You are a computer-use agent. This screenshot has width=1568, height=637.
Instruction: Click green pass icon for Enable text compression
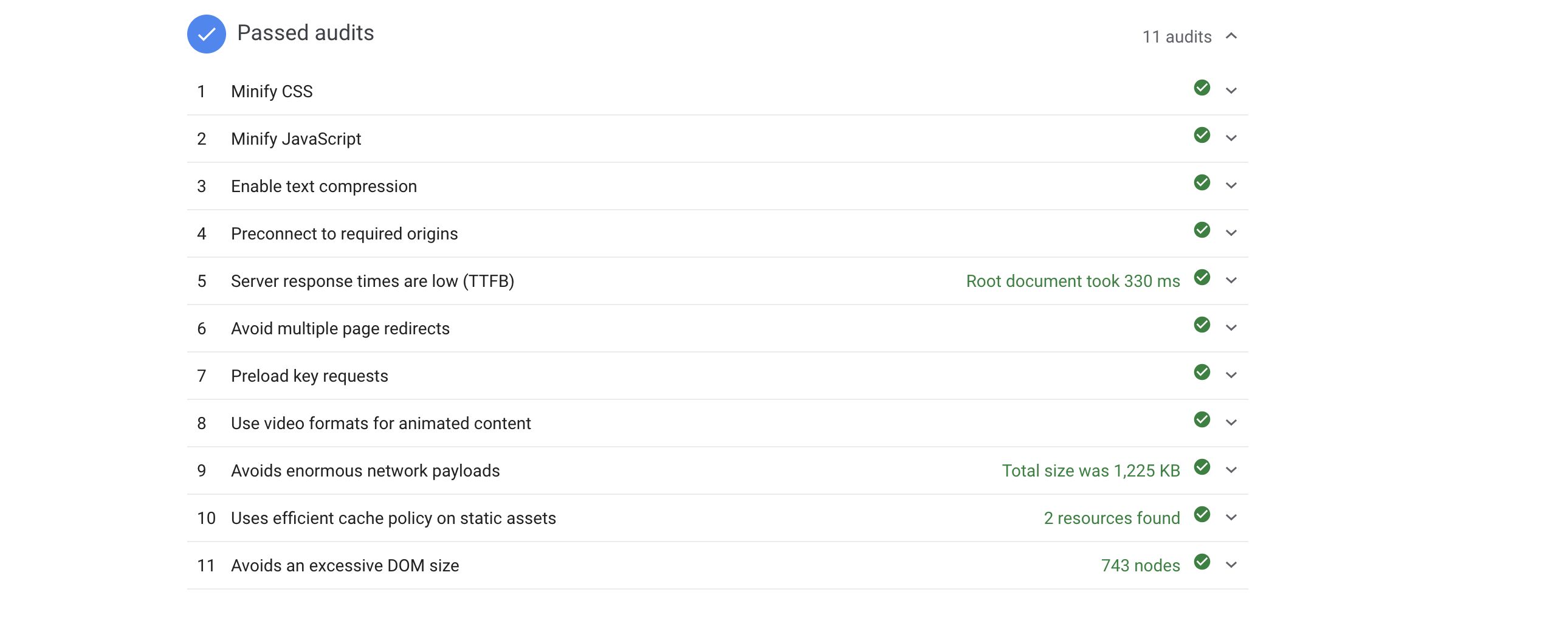pyautogui.click(x=1202, y=183)
